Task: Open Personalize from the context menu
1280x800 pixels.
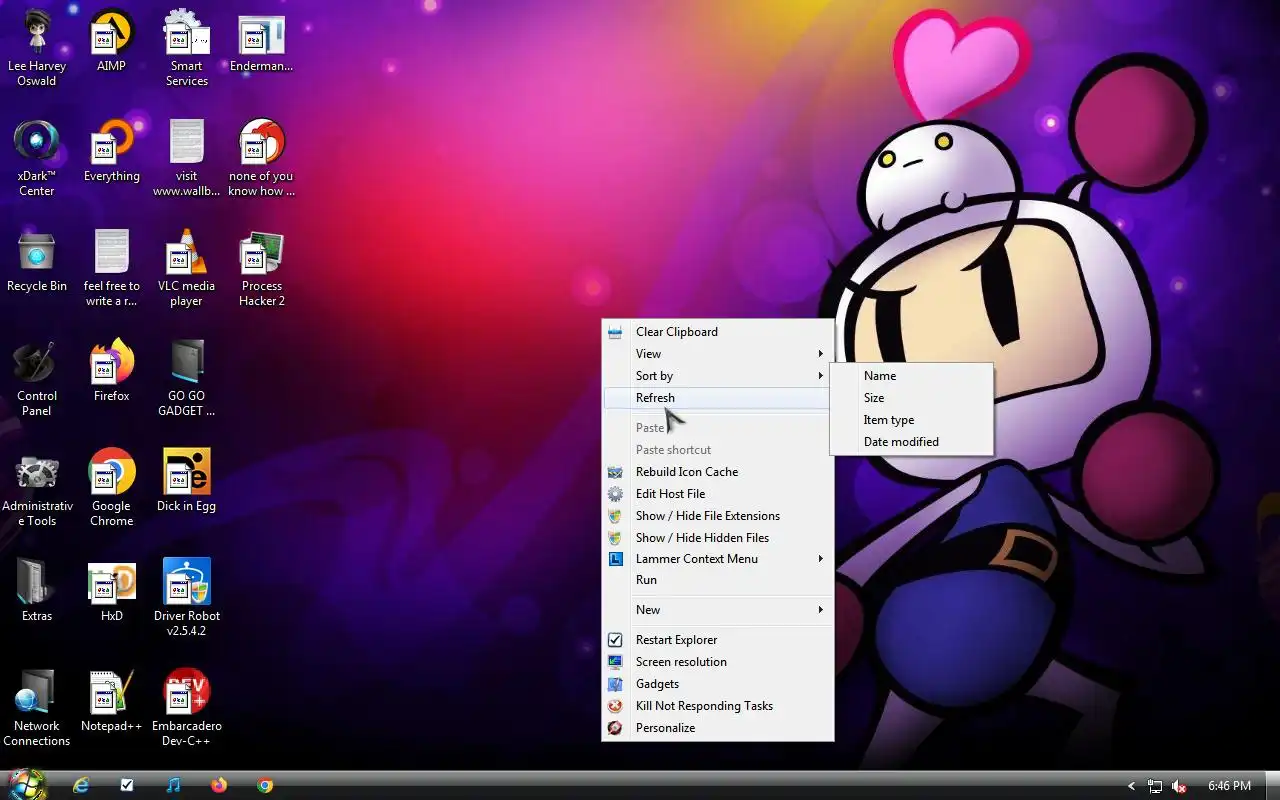Action: tap(718, 728)
